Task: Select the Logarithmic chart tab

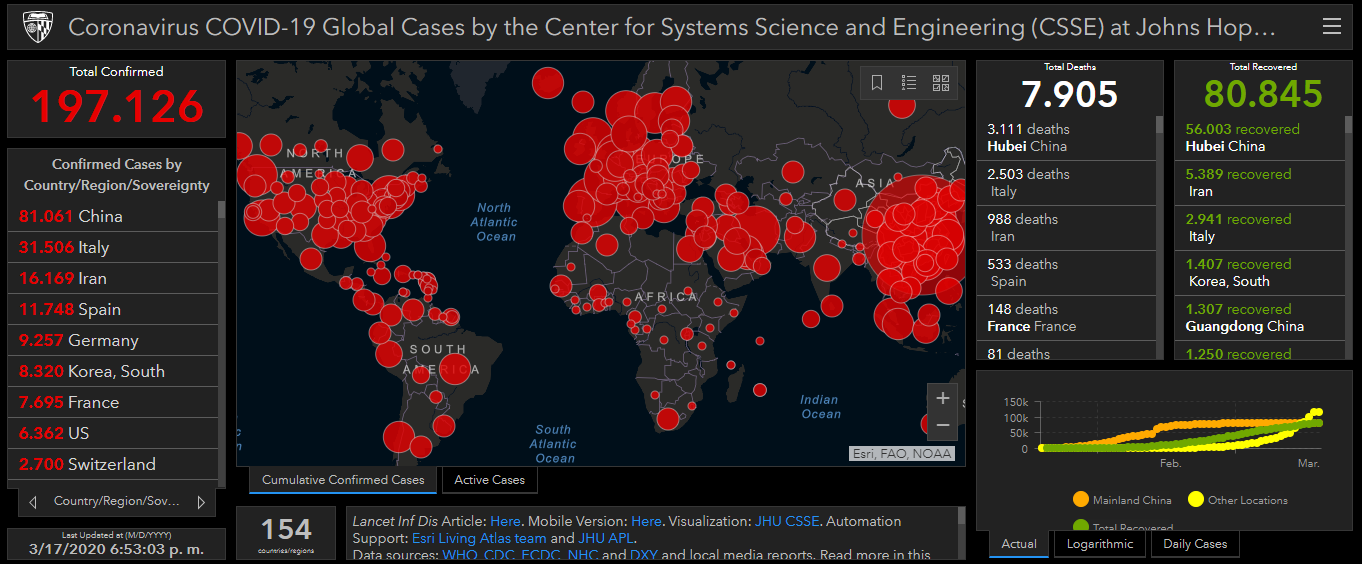Action: tap(1100, 544)
